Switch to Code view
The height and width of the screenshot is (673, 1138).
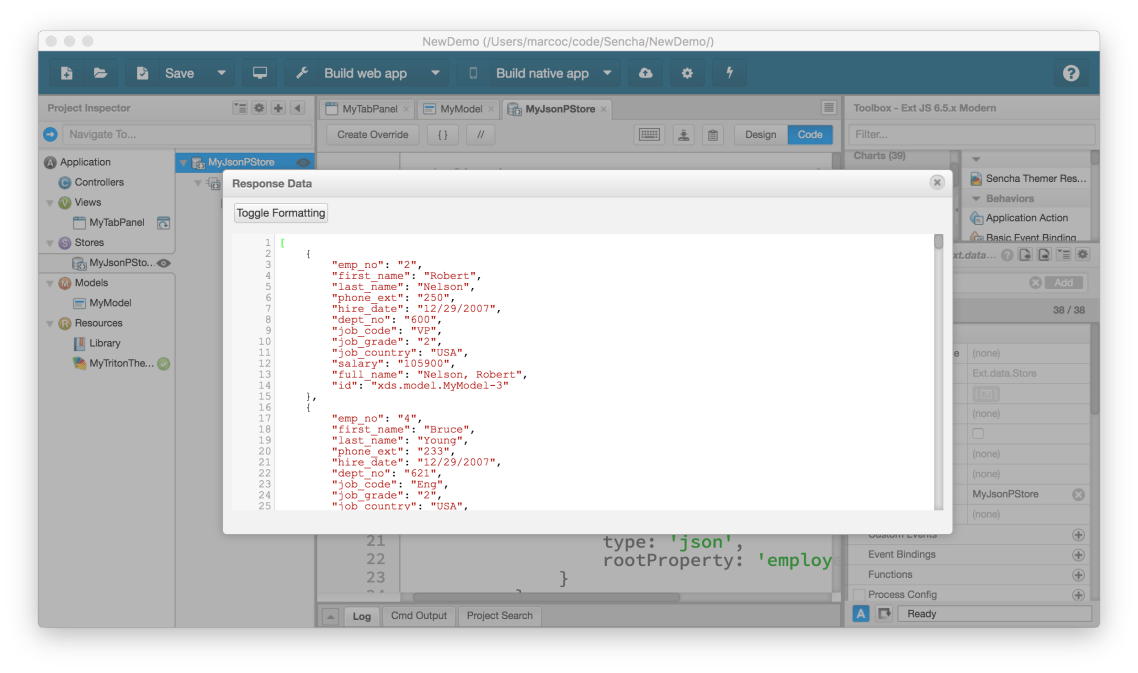810,134
